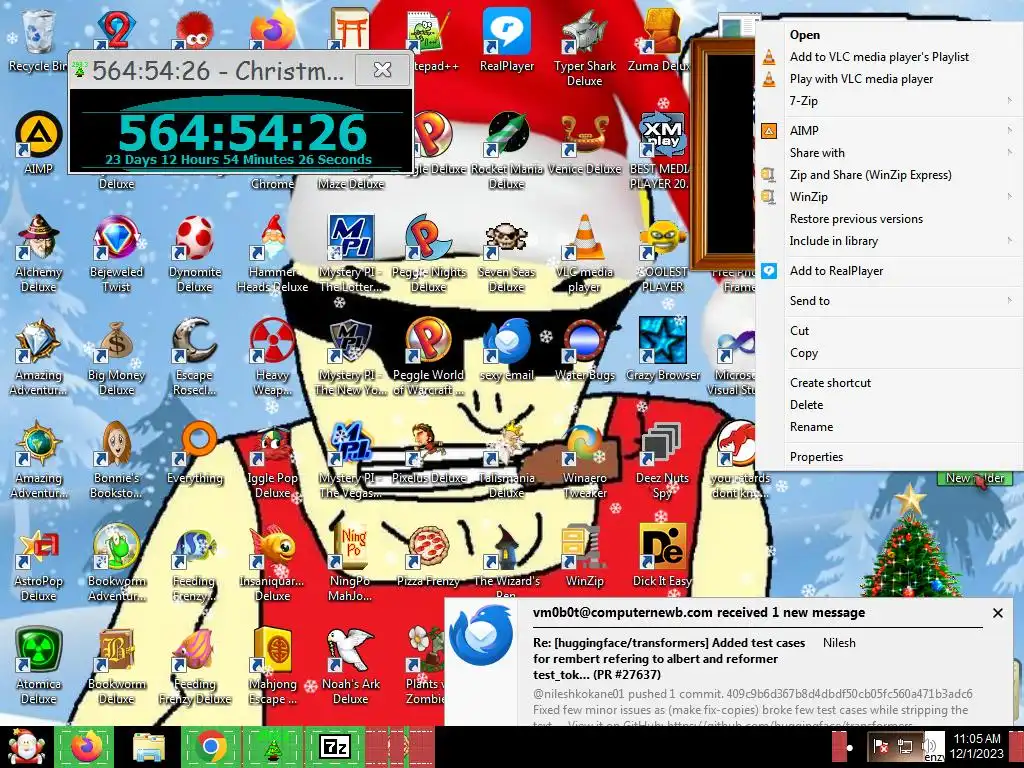Open Pizza Frenzy desktop icon
The width and height of the screenshot is (1024, 768).
[x=428, y=555]
